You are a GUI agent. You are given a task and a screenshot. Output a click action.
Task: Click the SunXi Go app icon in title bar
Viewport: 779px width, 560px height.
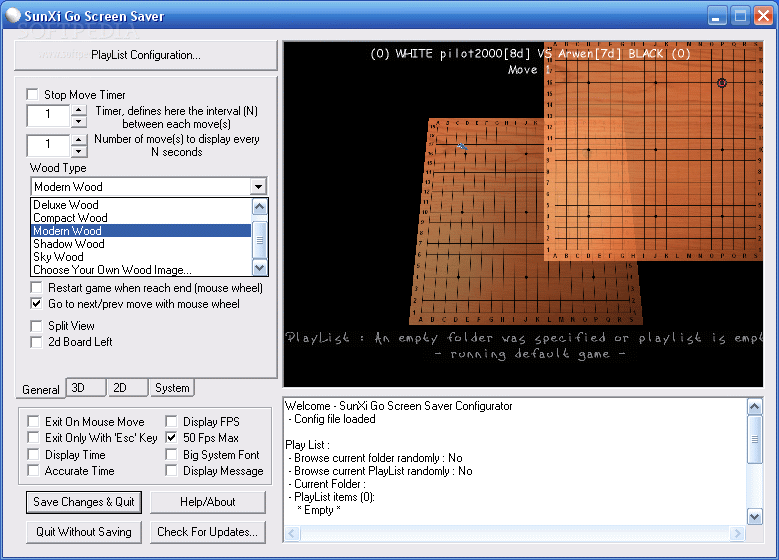pyautogui.click(x=13, y=15)
